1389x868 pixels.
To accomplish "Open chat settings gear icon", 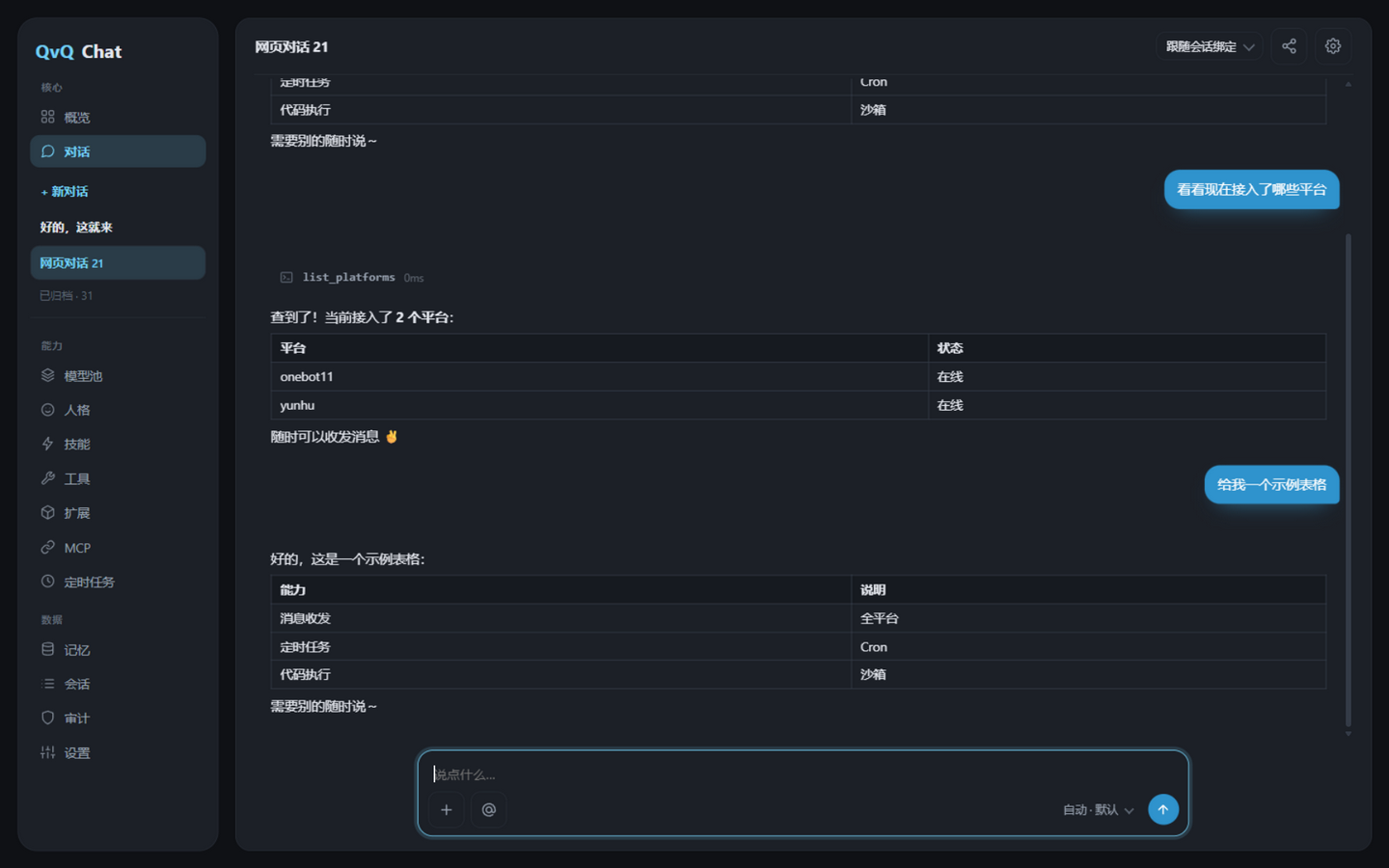I will point(1333,46).
